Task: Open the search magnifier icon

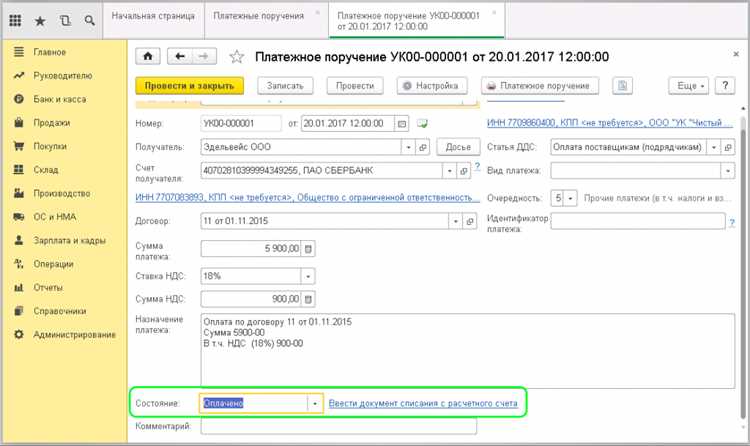Action: (89, 21)
